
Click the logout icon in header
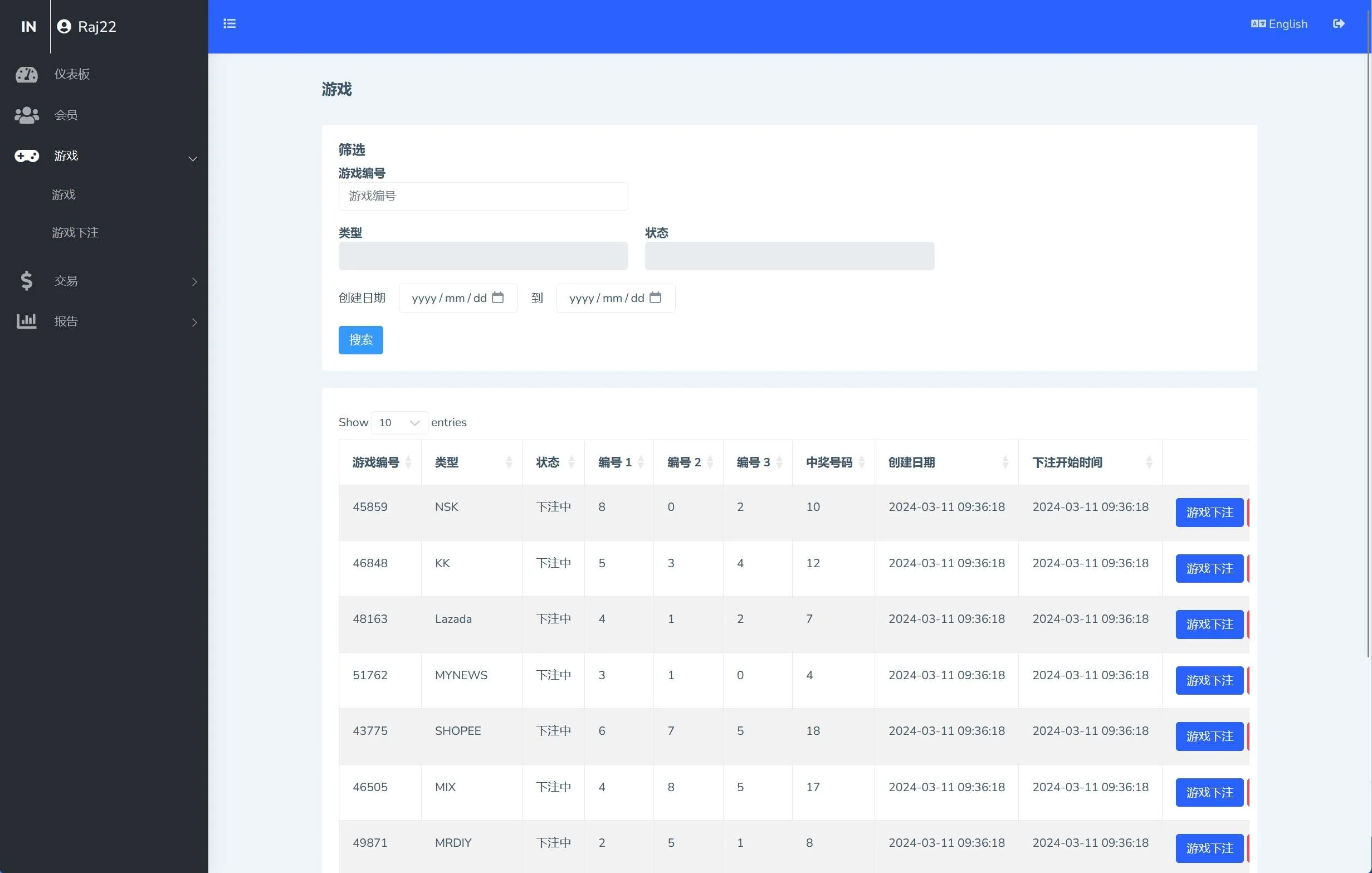tap(1339, 24)
